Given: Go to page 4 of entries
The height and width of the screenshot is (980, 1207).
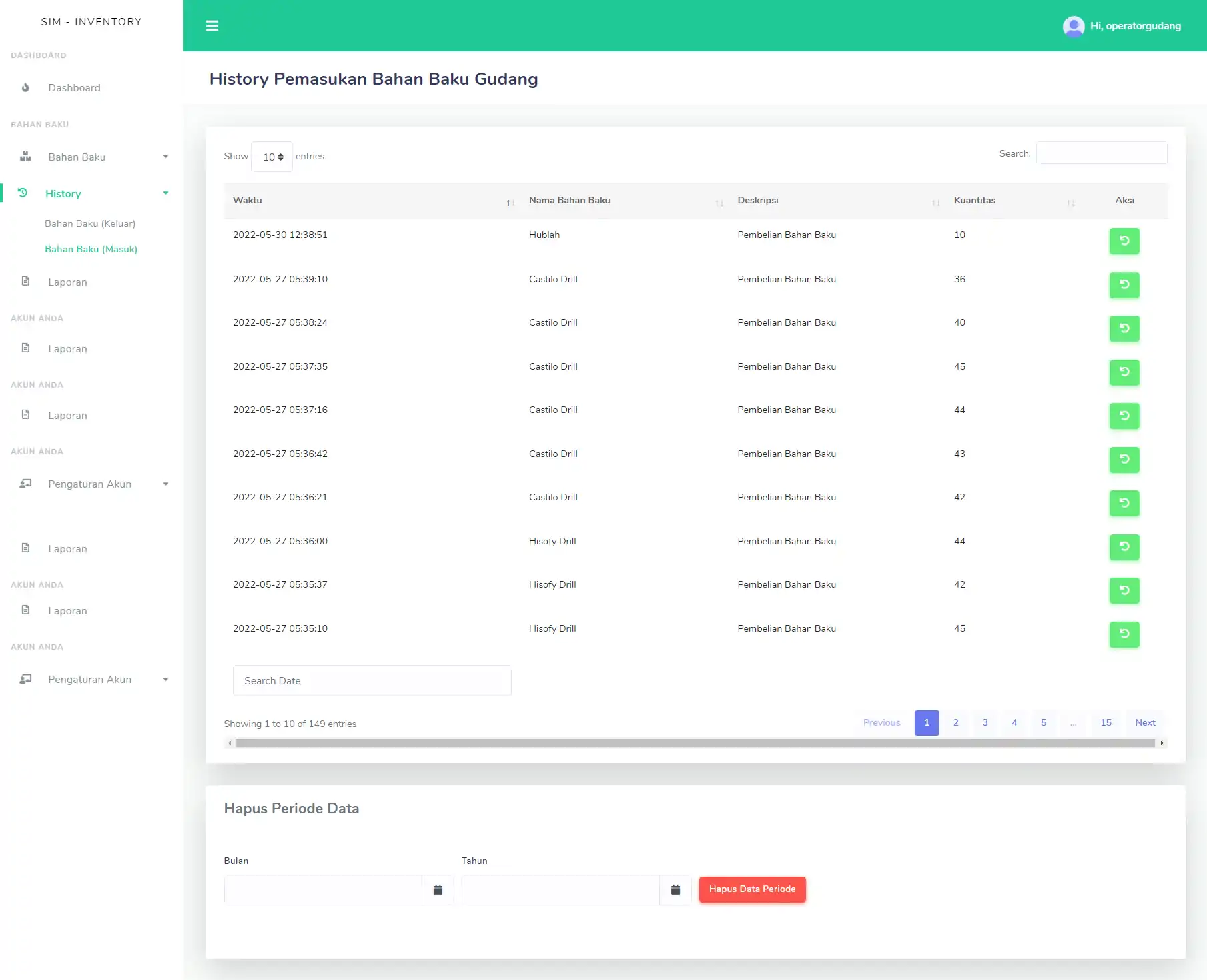Looking at the screenshot, I should tap(1015, 723).
